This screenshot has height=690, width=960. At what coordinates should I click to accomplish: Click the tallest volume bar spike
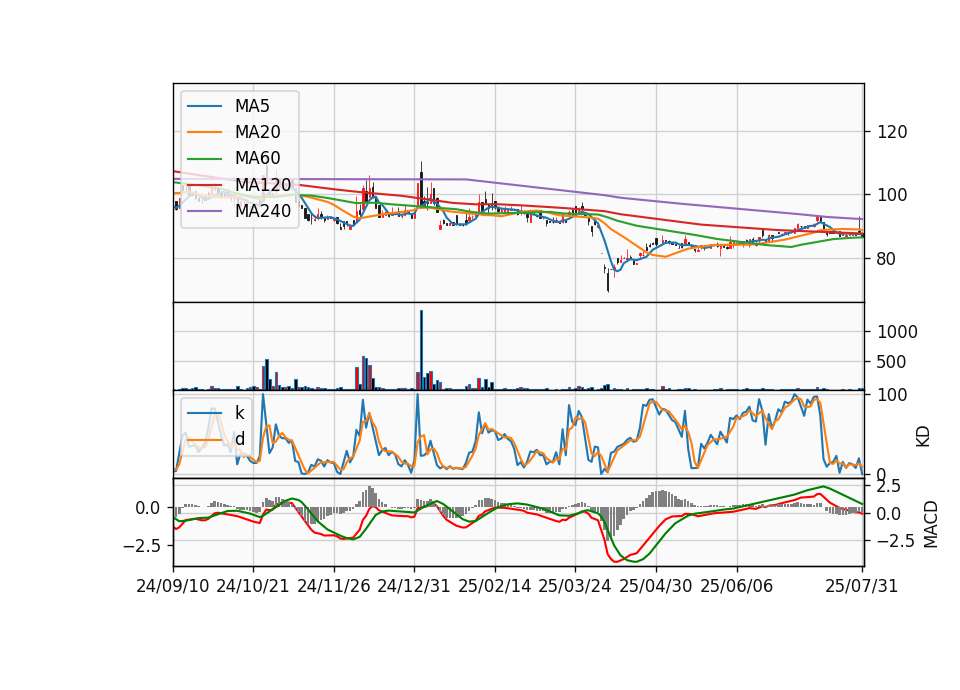tap(421, 350)
